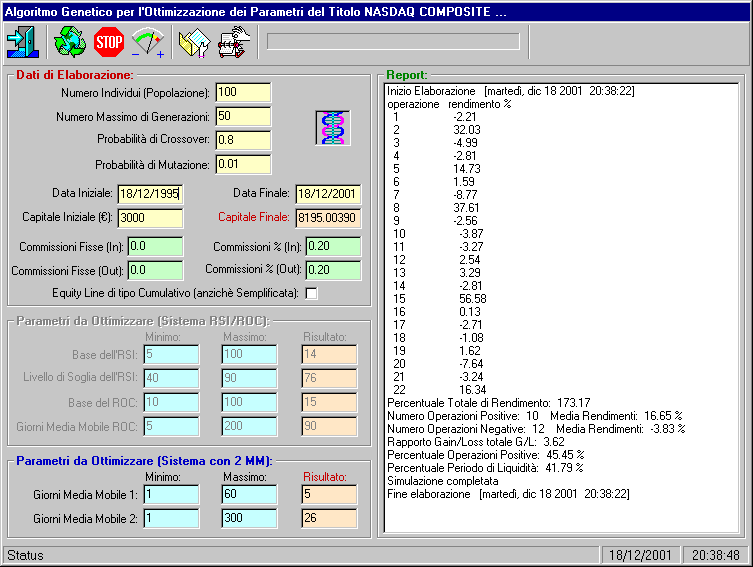Select report row for operazione 8, 37.61
753x567 pixels.
[436, 208]
